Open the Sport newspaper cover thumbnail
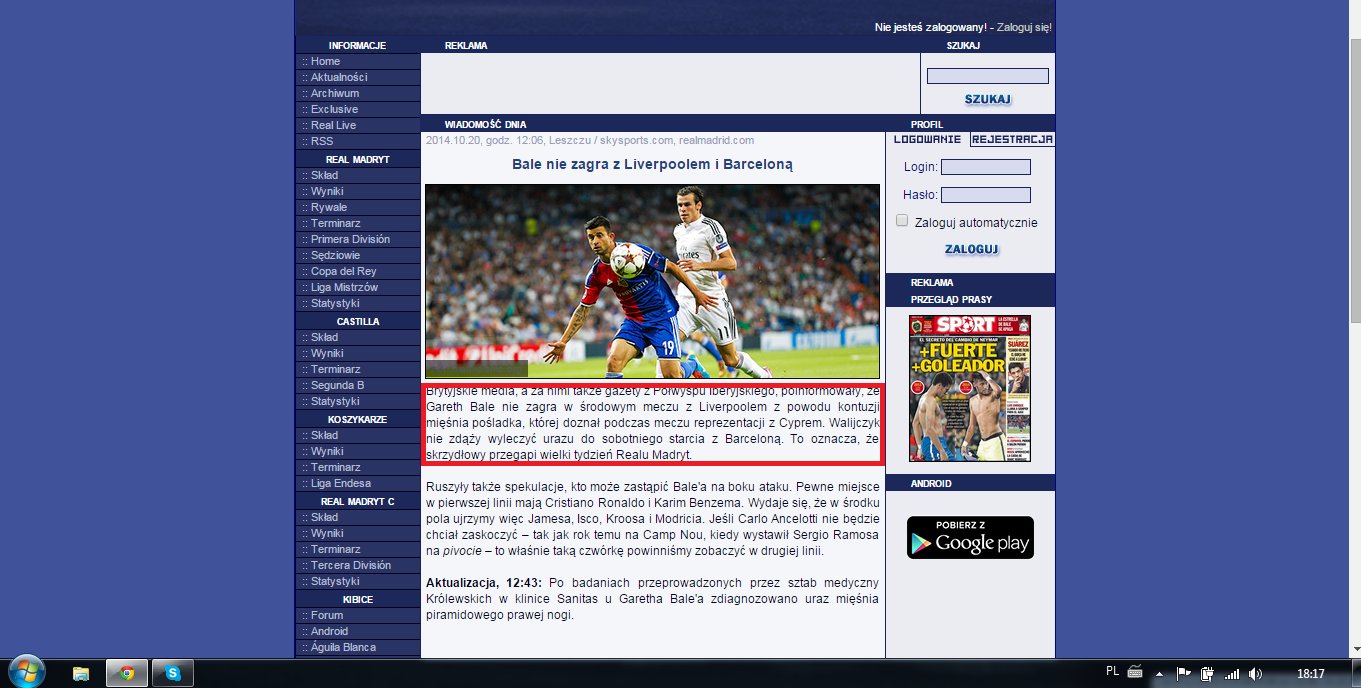 pyautogui.click(x=970, y=388)
